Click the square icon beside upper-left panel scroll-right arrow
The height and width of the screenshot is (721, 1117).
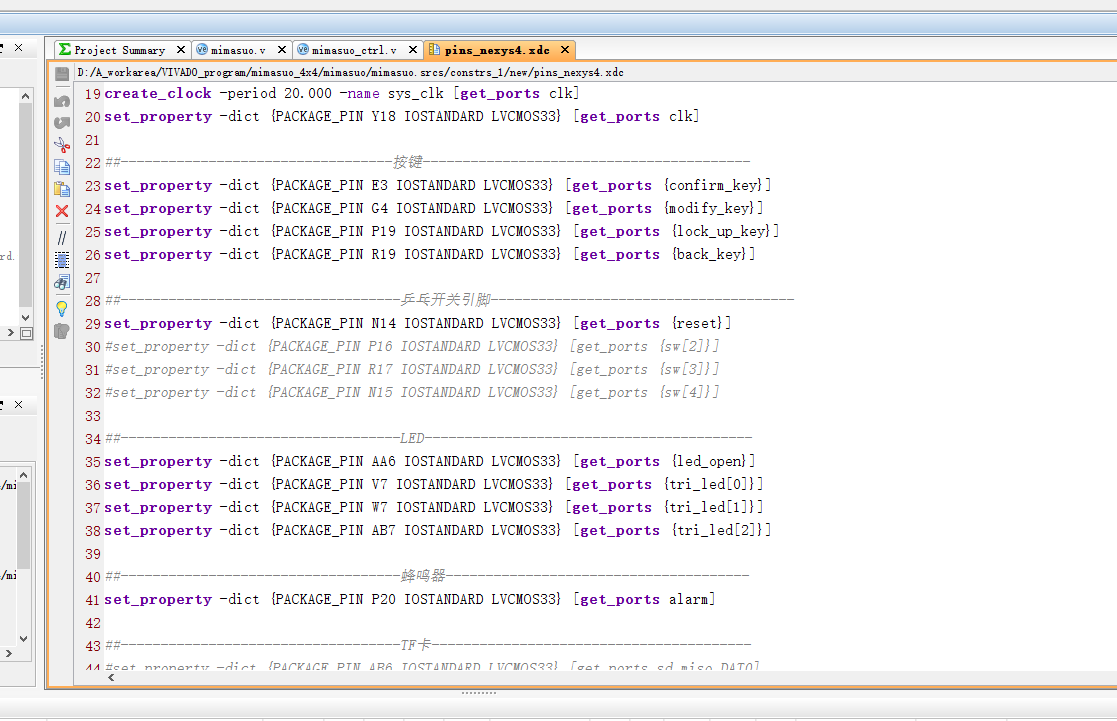tap(26, 333)
